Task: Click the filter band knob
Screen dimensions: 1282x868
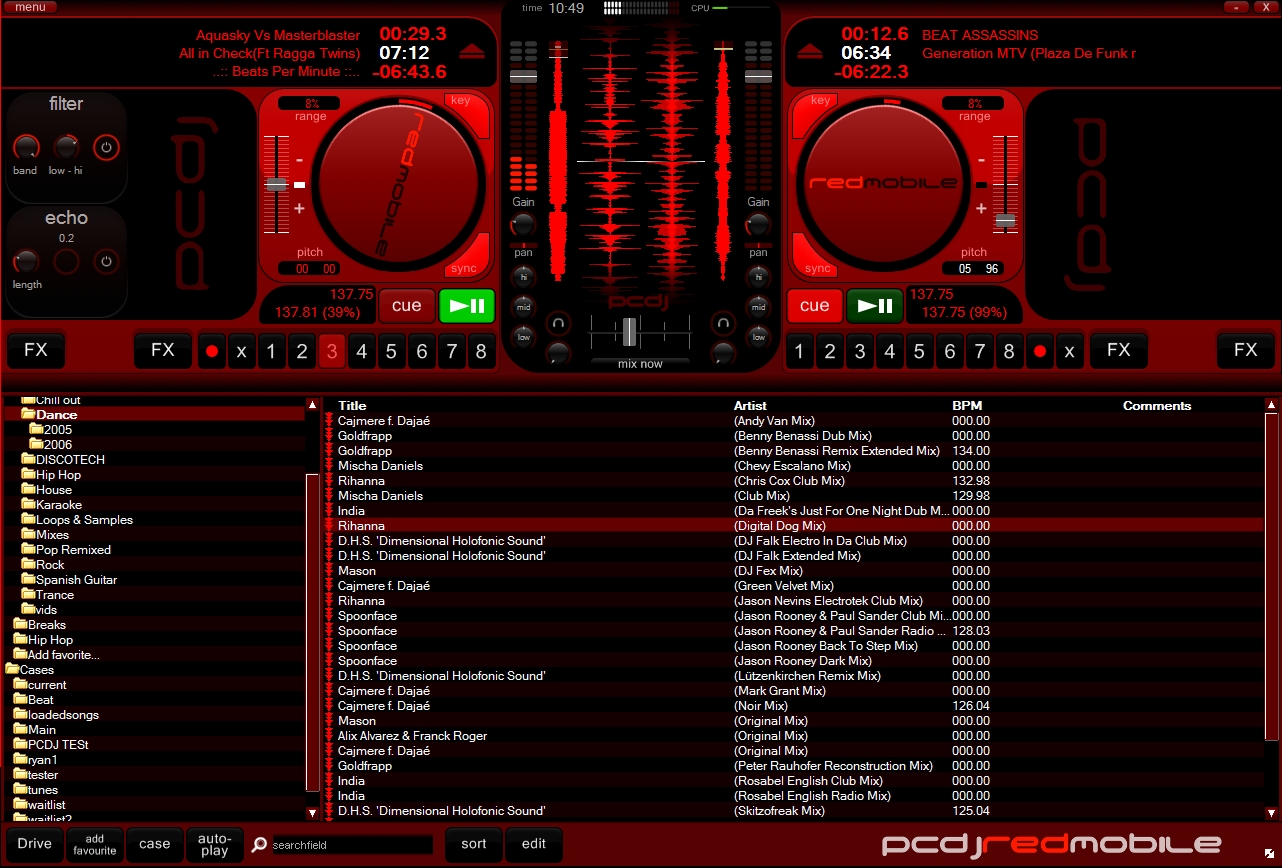Action: pyautogui.click(x=25, y=148)
